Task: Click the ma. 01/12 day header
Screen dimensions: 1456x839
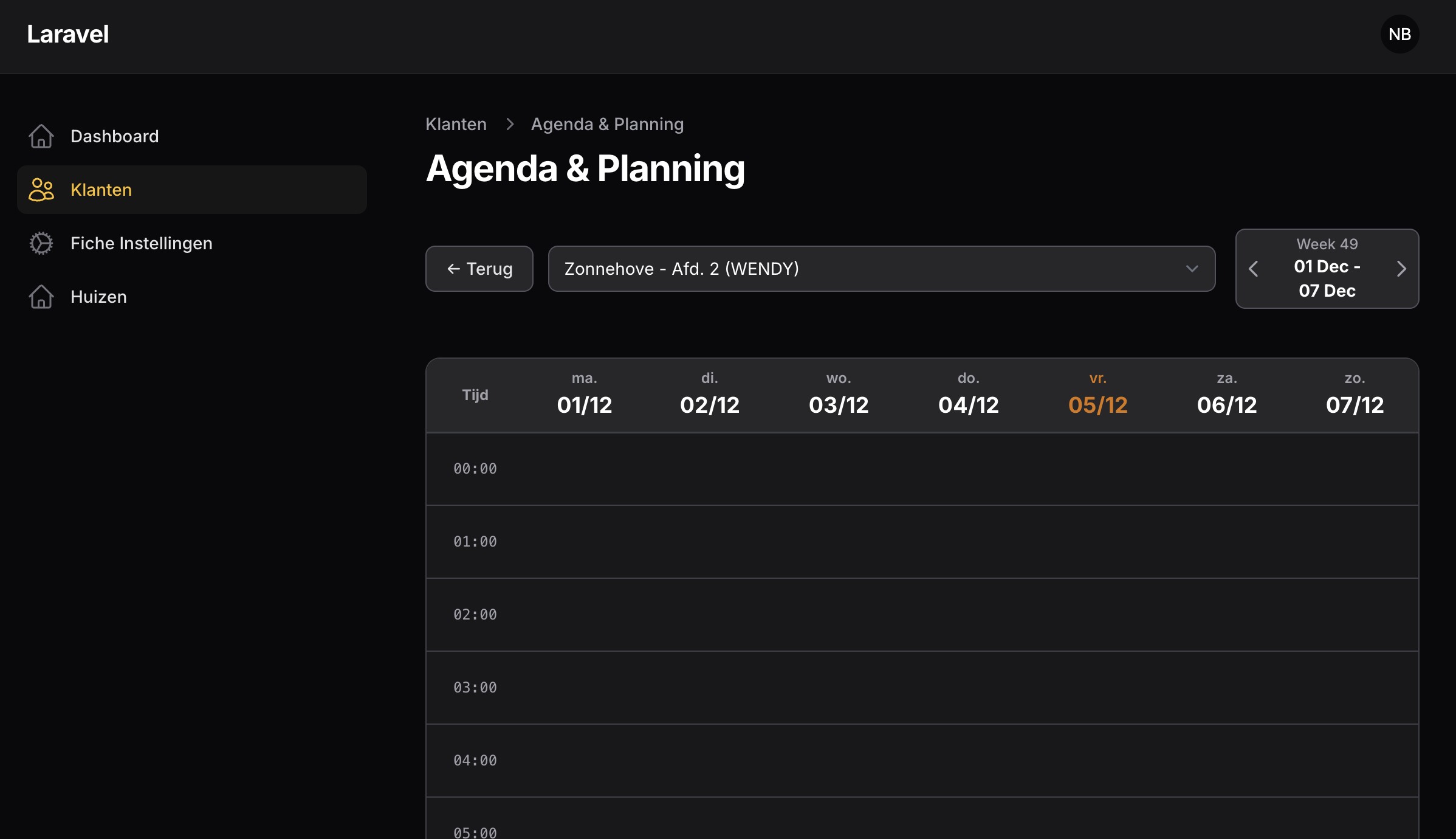Action: tap(584, 395)
